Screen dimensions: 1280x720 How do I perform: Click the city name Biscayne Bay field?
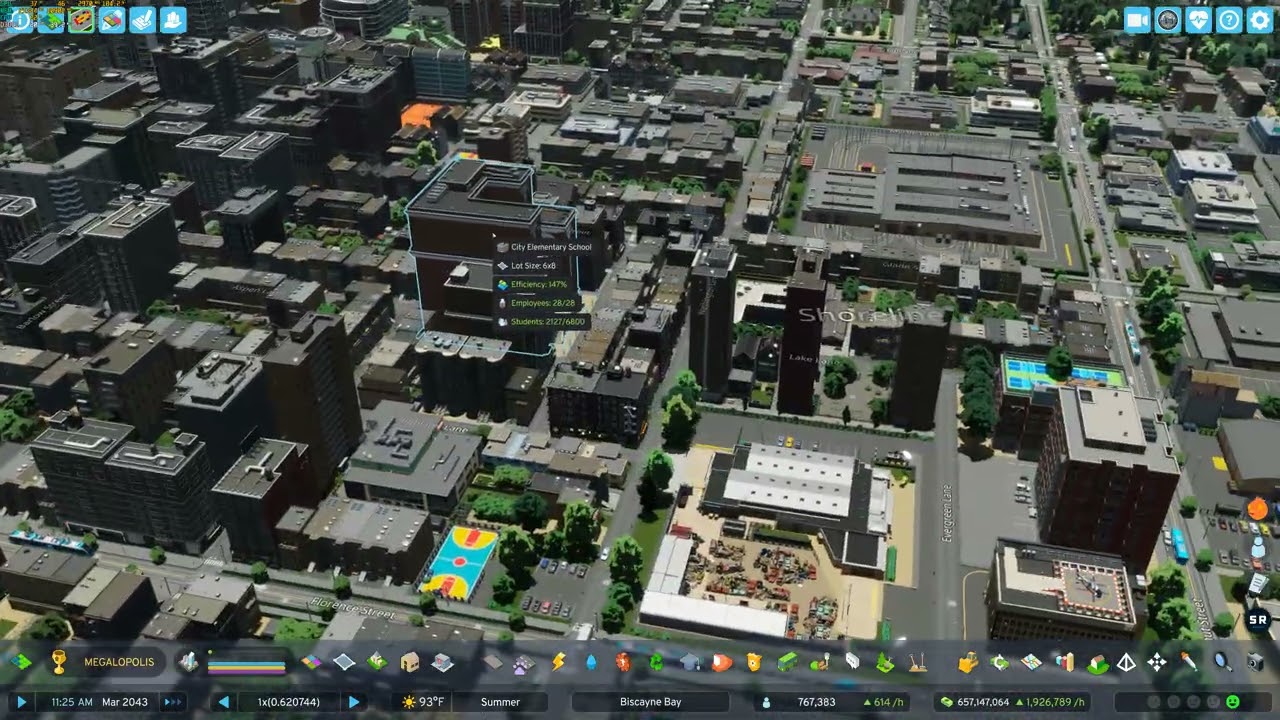point(649,702)
